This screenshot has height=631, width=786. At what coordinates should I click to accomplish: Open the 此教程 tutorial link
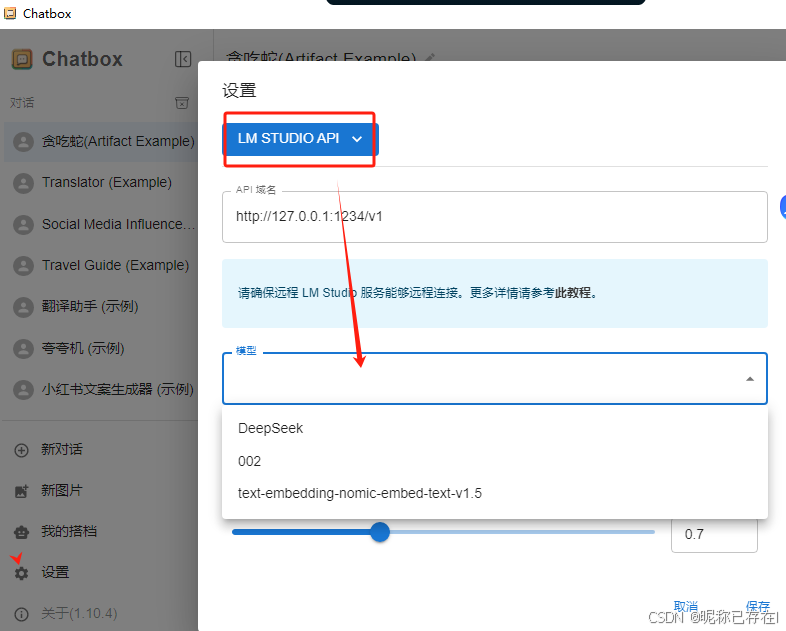[573, 293]
